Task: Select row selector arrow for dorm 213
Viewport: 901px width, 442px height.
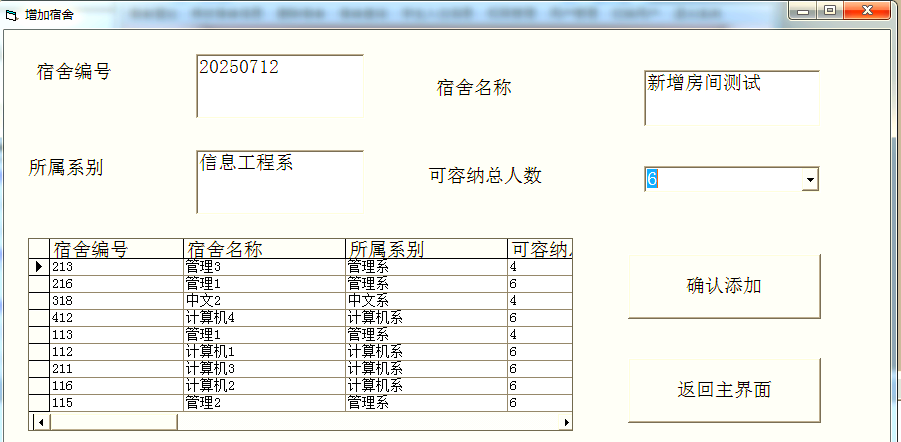Action: [x=39, y=267]
